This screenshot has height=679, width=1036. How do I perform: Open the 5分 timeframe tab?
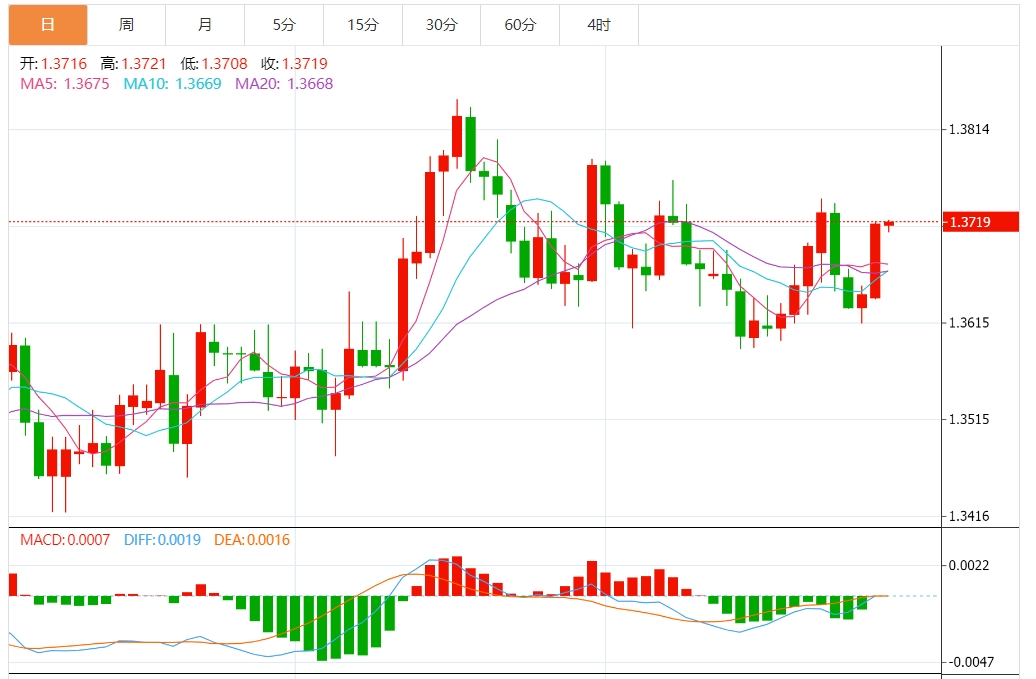(284, 24)
